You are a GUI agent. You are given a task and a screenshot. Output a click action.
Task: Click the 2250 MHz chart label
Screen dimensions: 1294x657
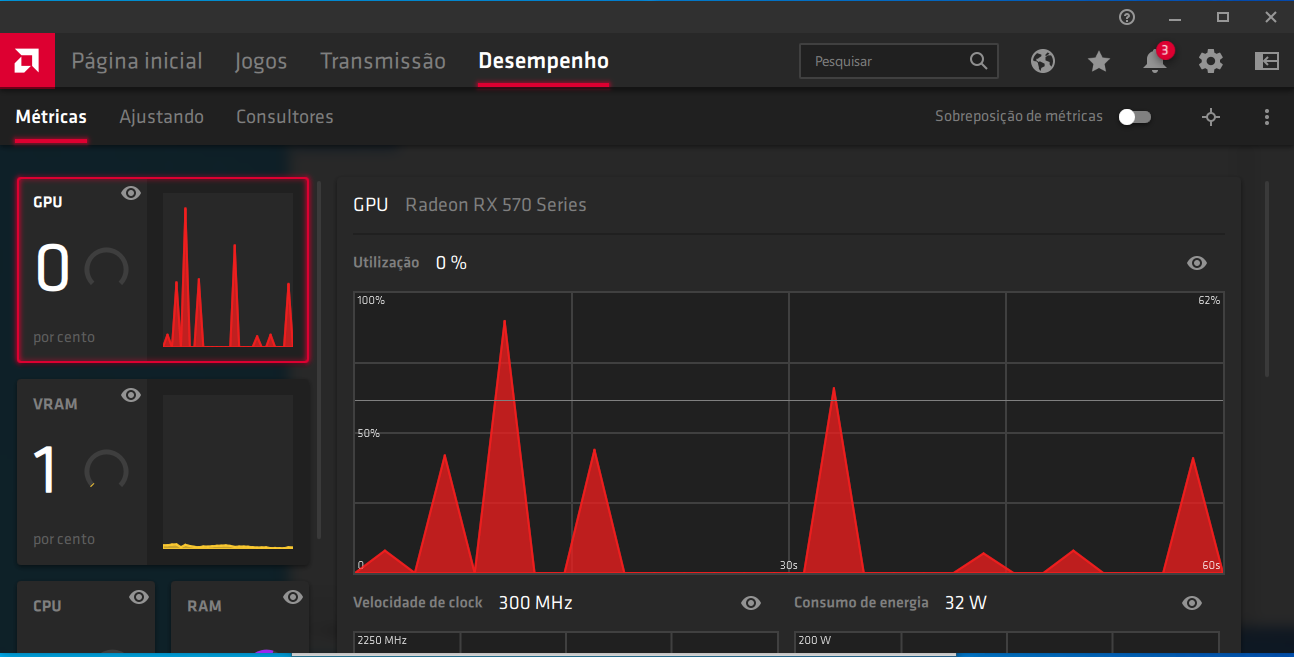tap(382, 640)
